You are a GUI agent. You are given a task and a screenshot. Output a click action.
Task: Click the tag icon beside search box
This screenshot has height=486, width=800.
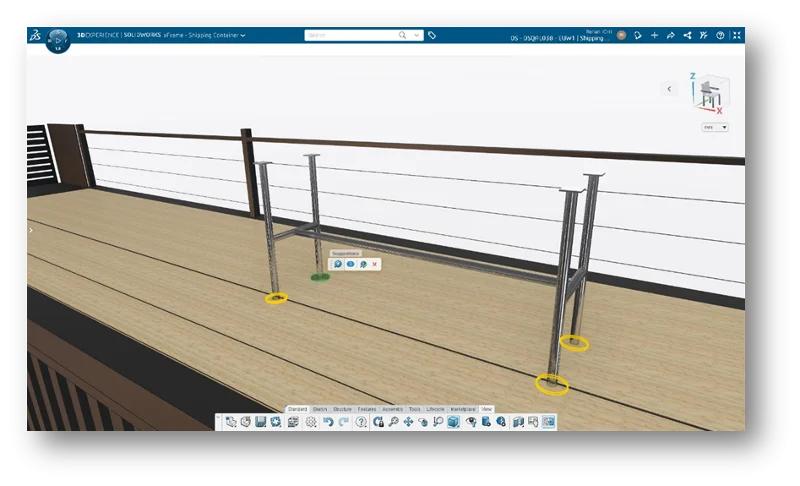(x=432, y=35)
